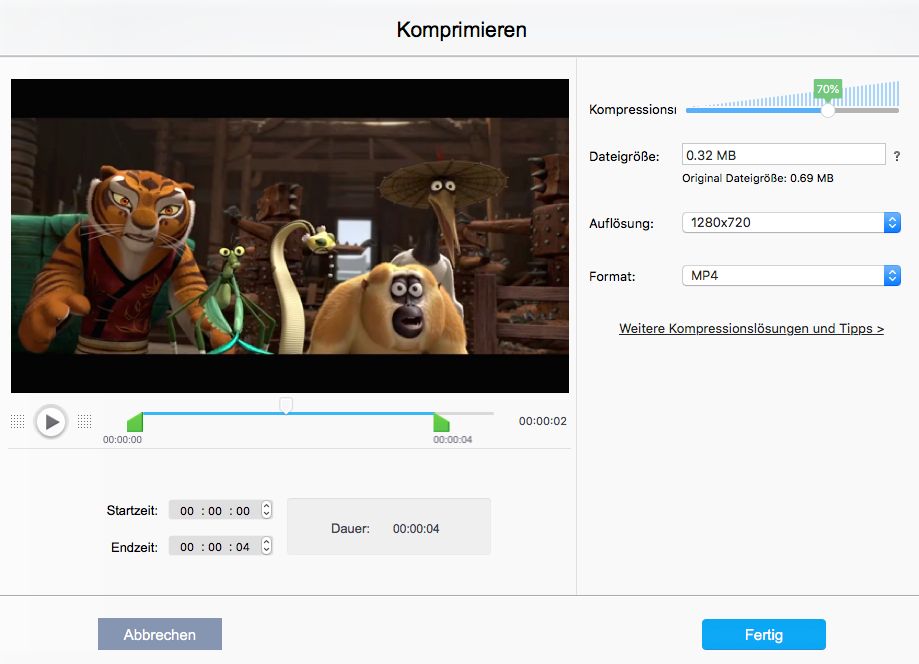Select the Startzeit hours field
This screenshot has width=919, height=664.
(x=187, y=511)
